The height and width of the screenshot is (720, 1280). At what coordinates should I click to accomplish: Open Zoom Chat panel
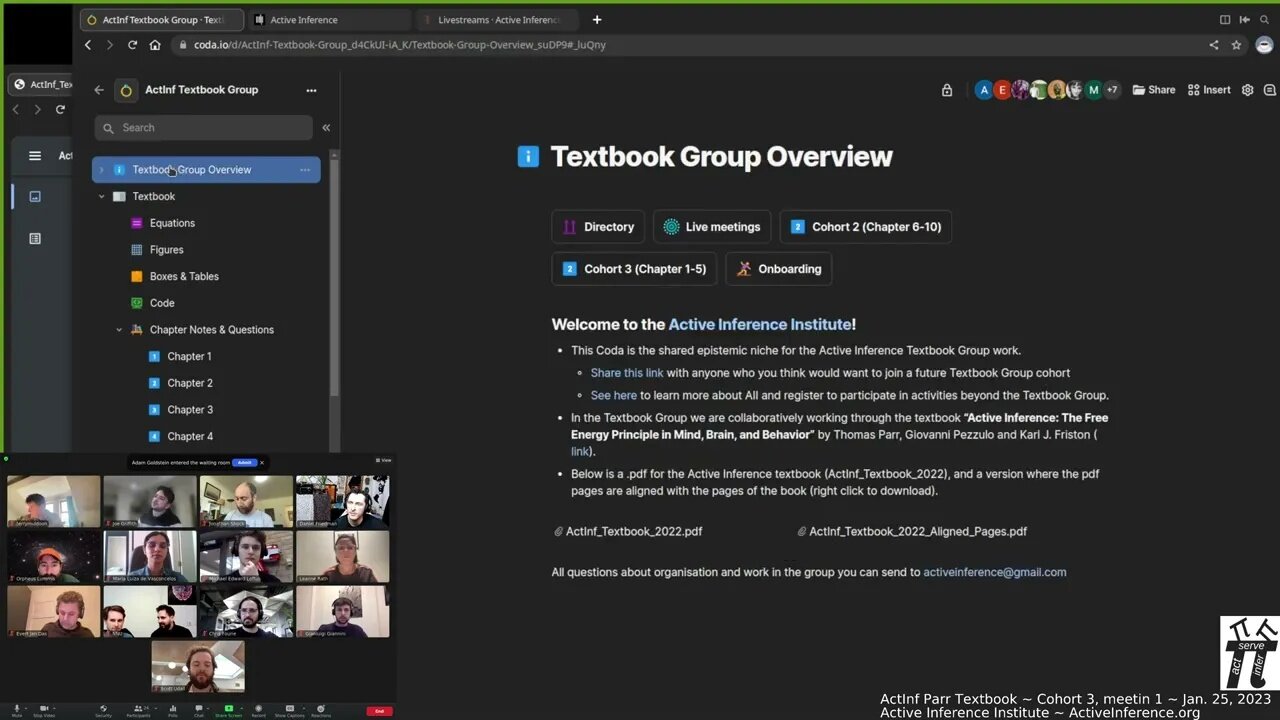tap(198, 710)
